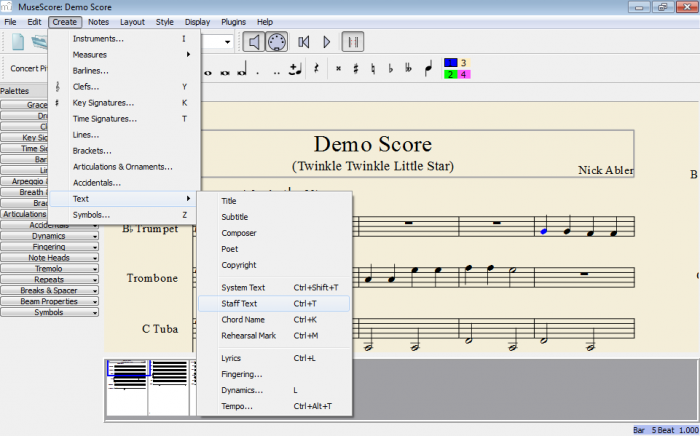Toggle play repeats button
This screenshot has width=700, height=436.
tap(353, 42)
